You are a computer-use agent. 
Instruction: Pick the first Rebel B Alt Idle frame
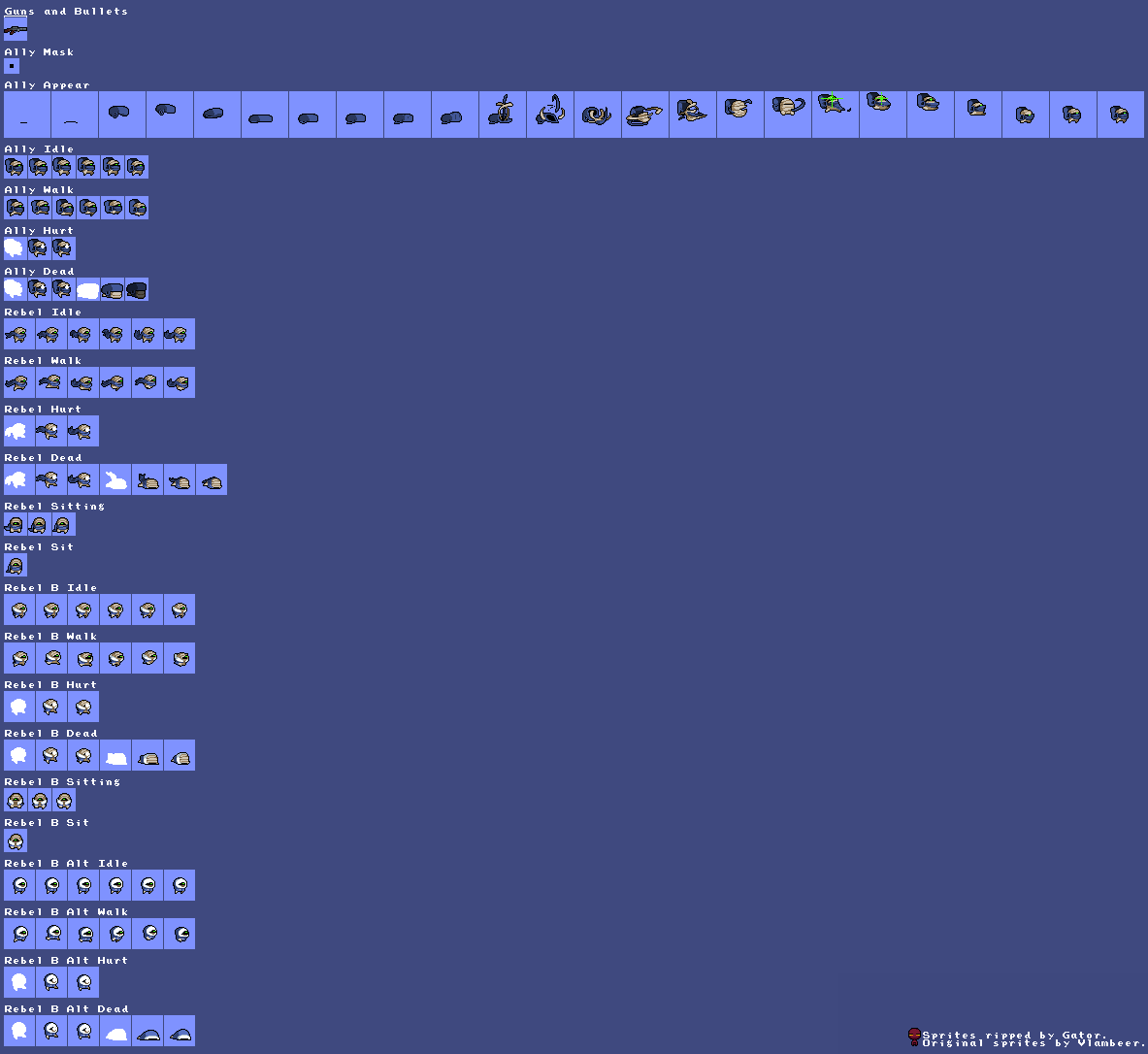[19, 885]
